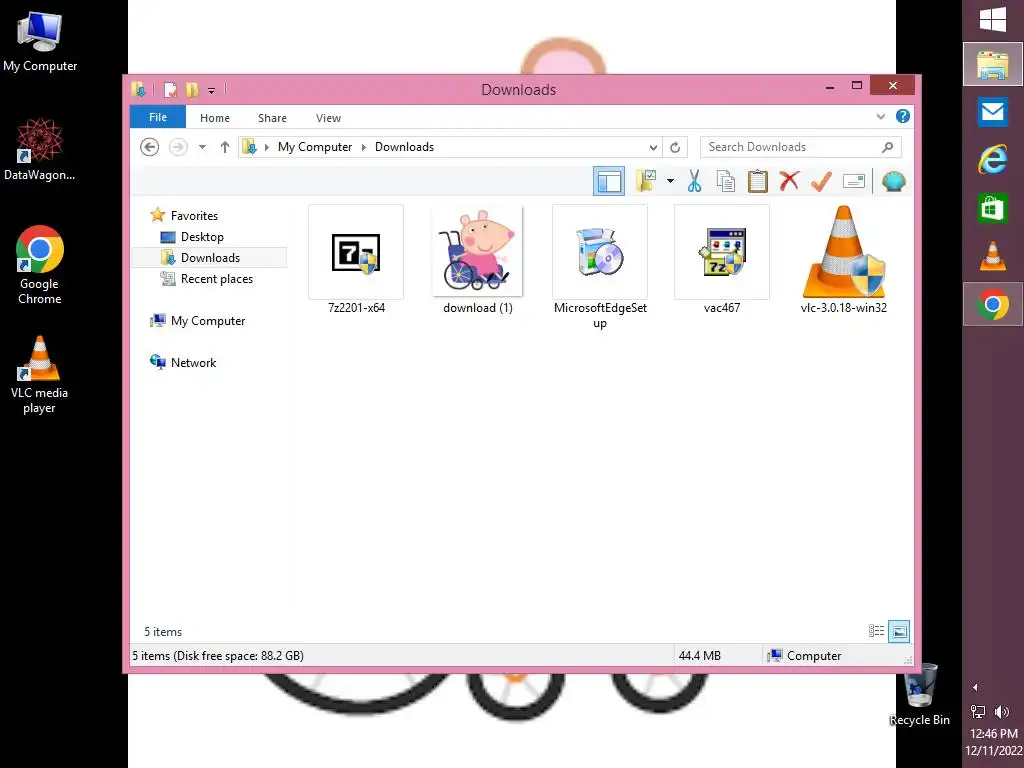Click the Properties quick access icon

coord(170,89)
